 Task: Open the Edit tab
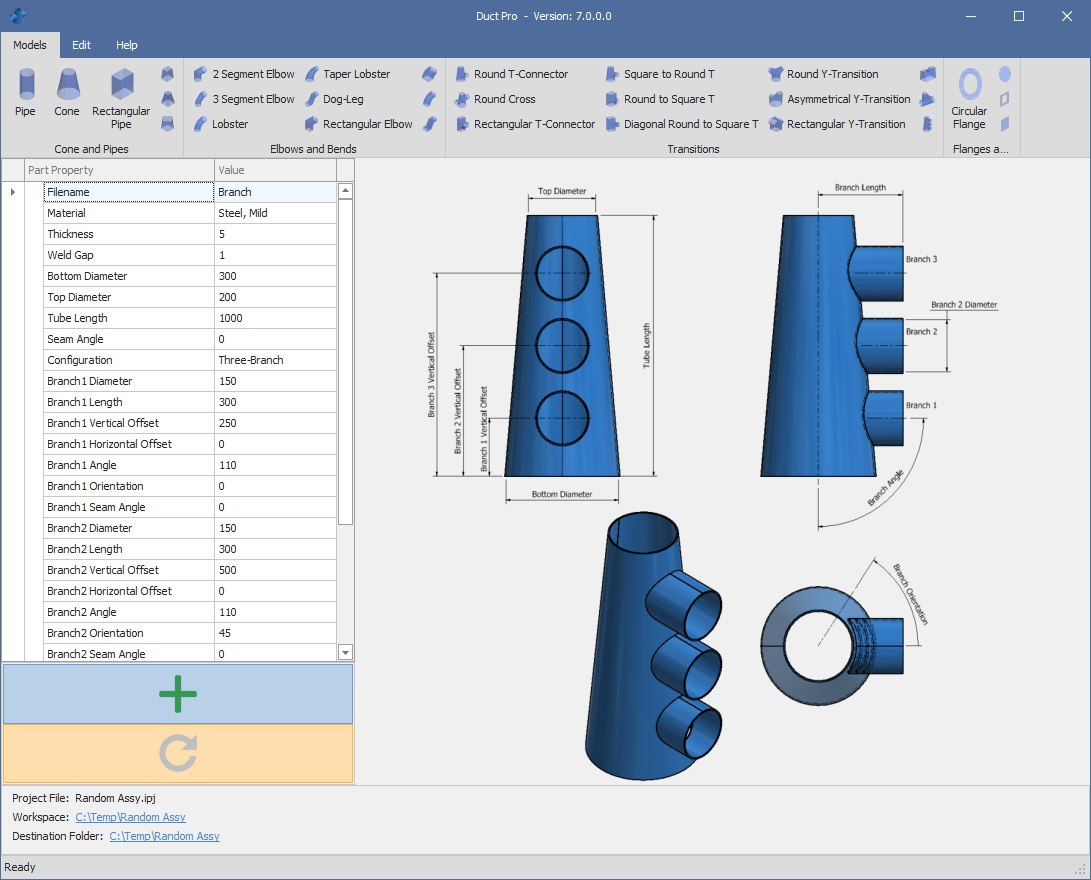point(81,45)
